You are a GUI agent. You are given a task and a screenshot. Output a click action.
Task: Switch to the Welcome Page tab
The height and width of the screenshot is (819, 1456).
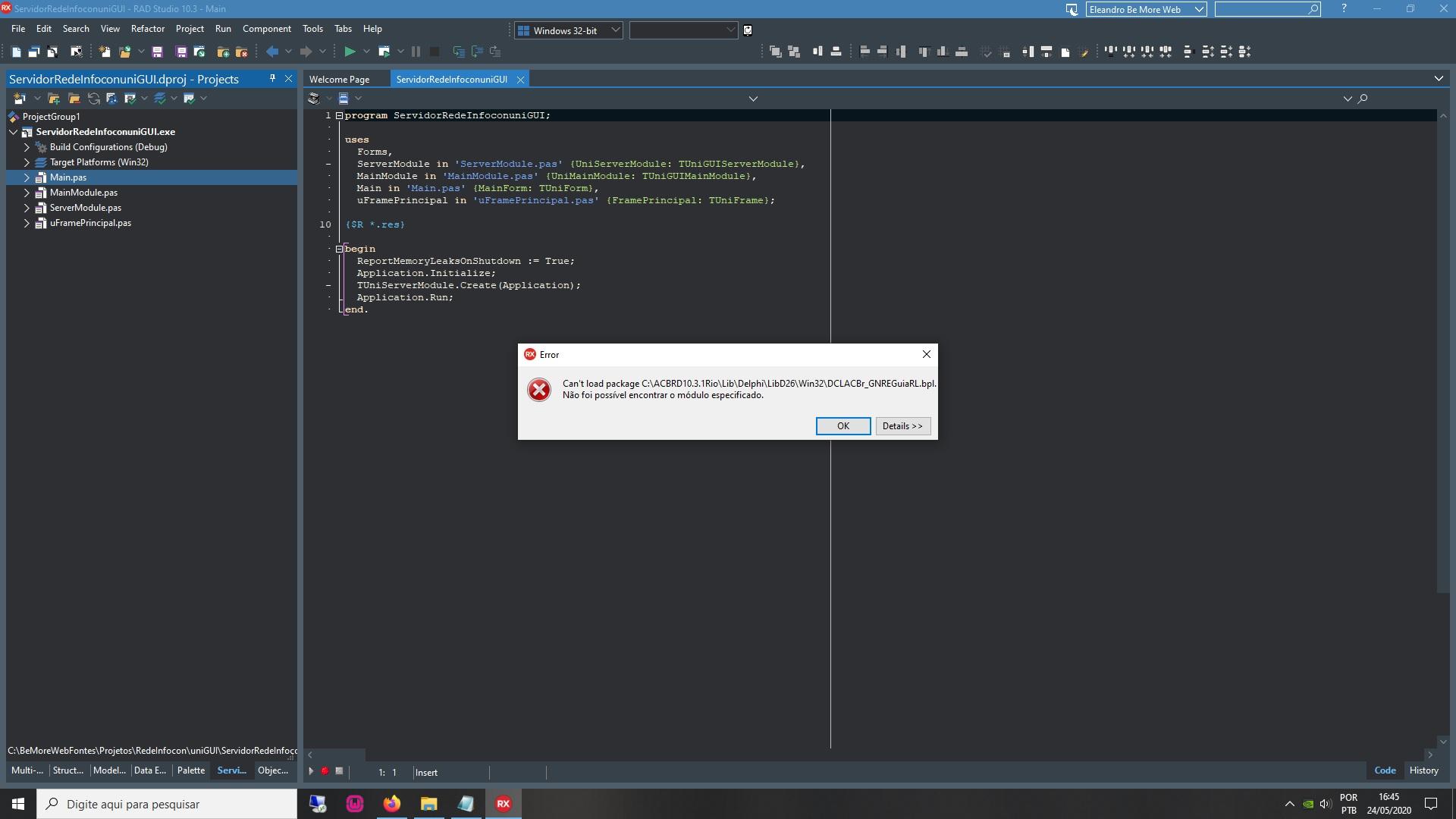[x=339, y=79]
